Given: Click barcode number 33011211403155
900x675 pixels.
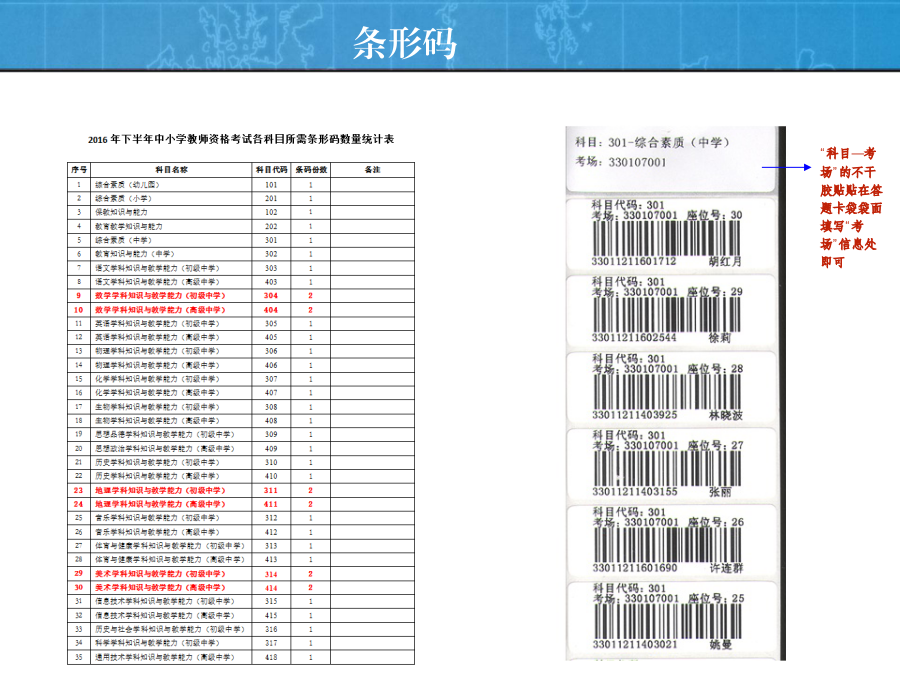Looking at the screenshot, I should coord(635,492).
